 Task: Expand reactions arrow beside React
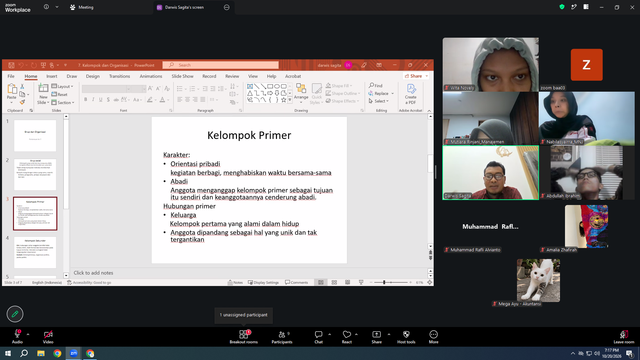point(356,334)
